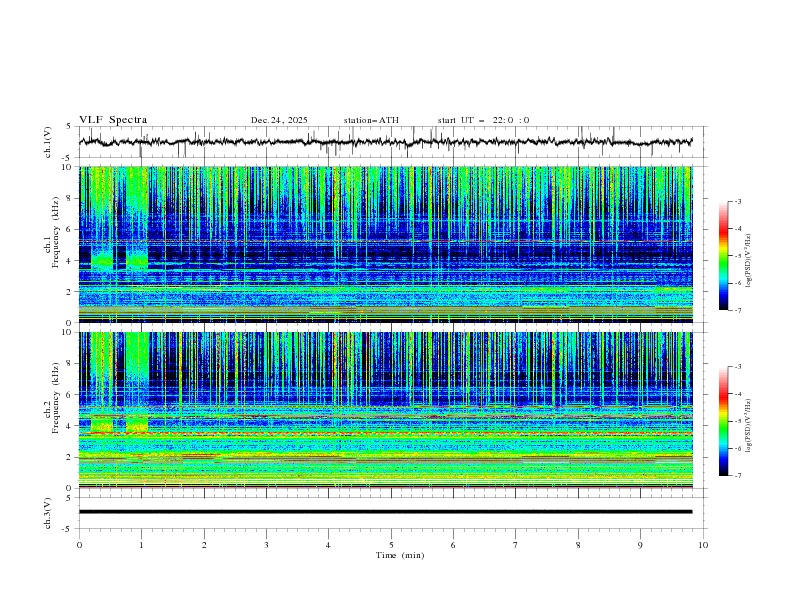
Task: Click the ch.1 spectrogram panel
Action: [386, 244]
